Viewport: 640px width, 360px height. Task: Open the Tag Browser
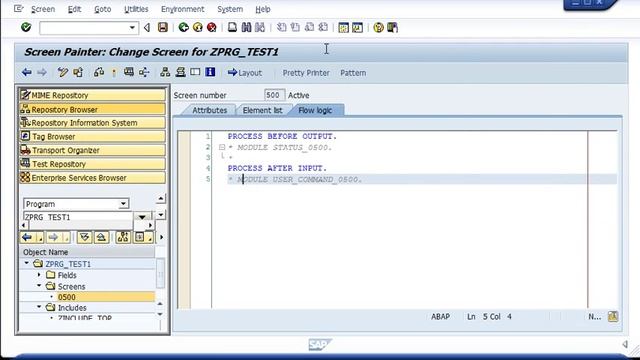point(92,136)
